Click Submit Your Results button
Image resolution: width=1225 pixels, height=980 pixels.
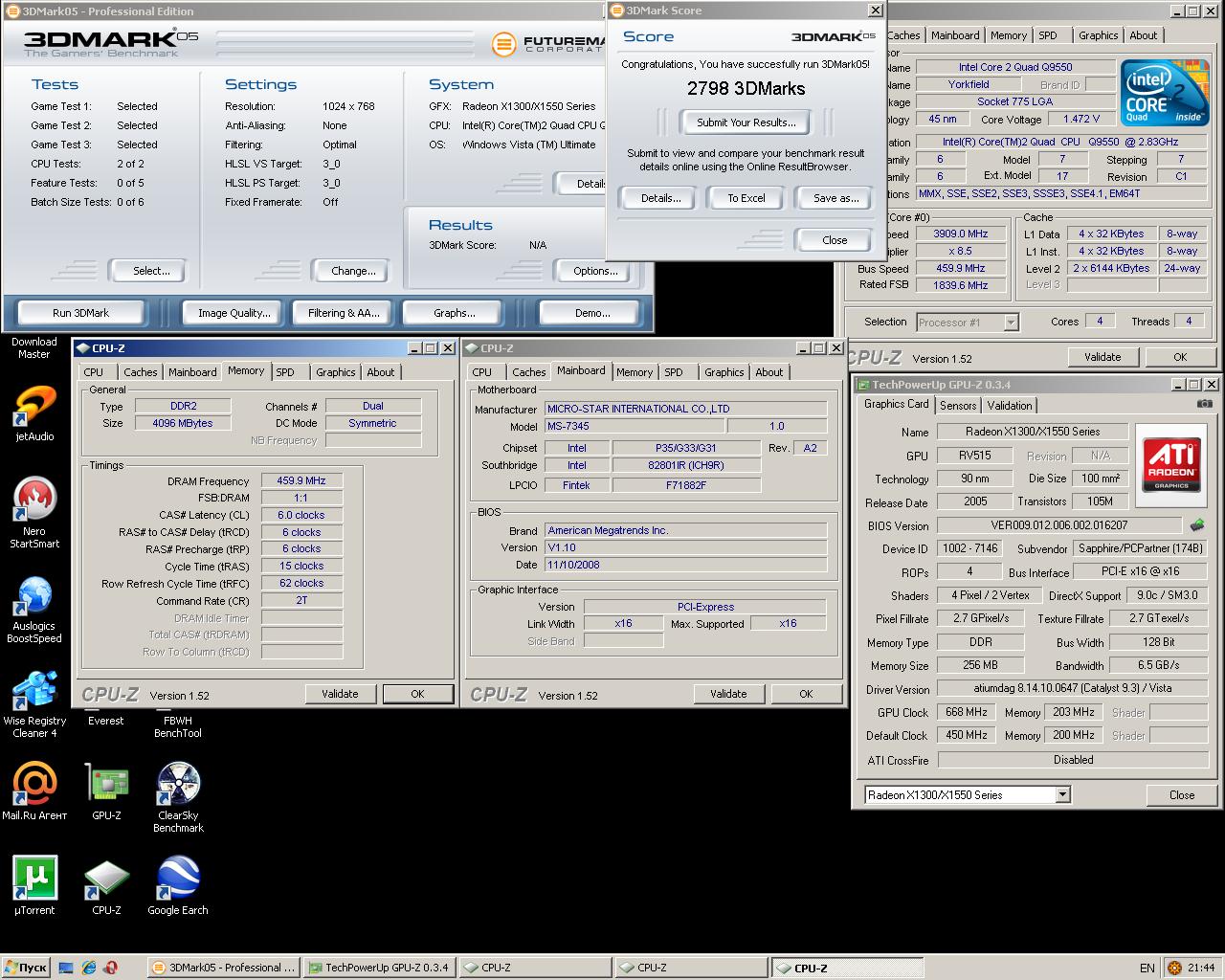coord(746,122)
